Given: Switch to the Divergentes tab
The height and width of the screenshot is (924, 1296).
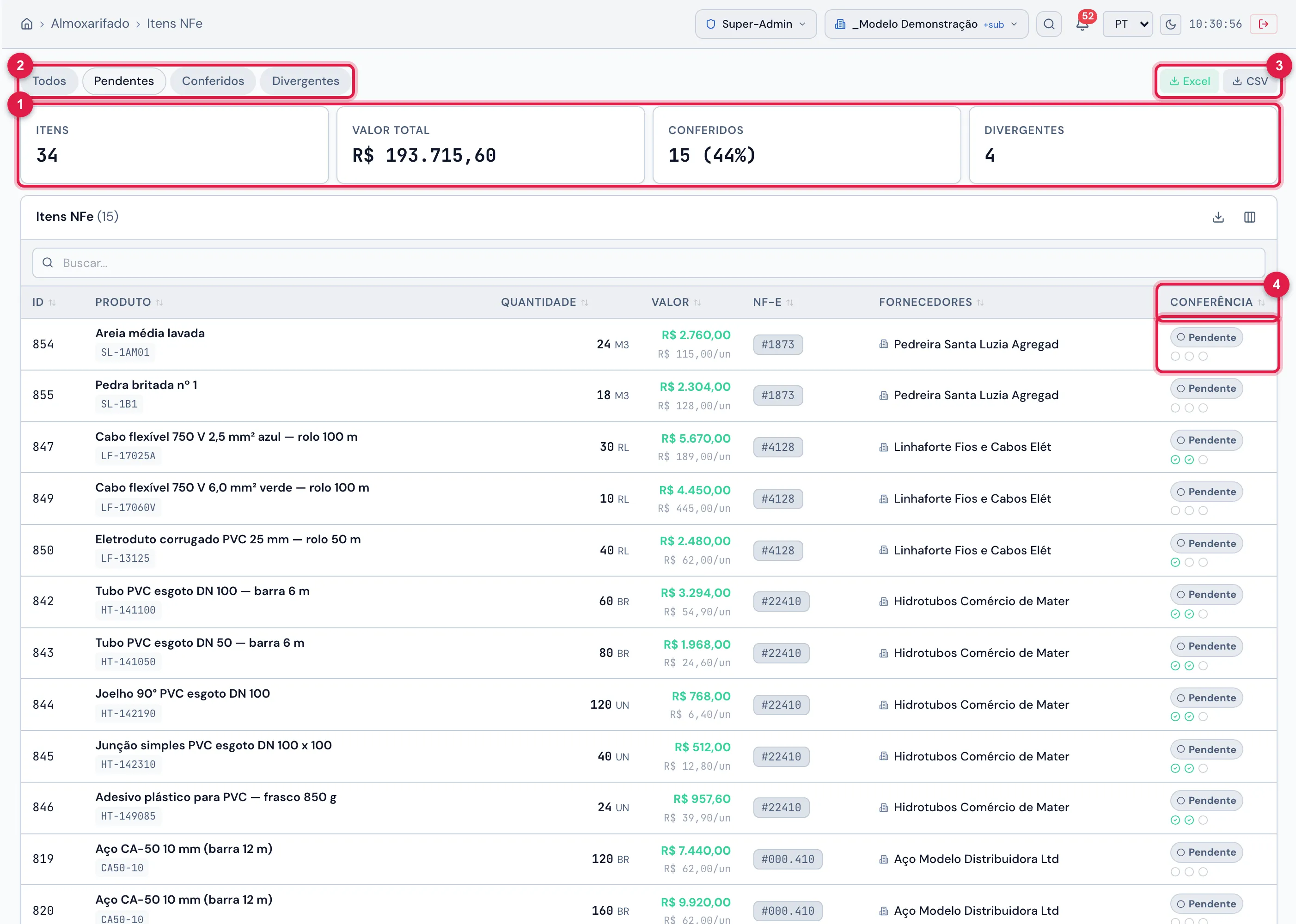Looking at the screenshot, I should tap(305, 81).
